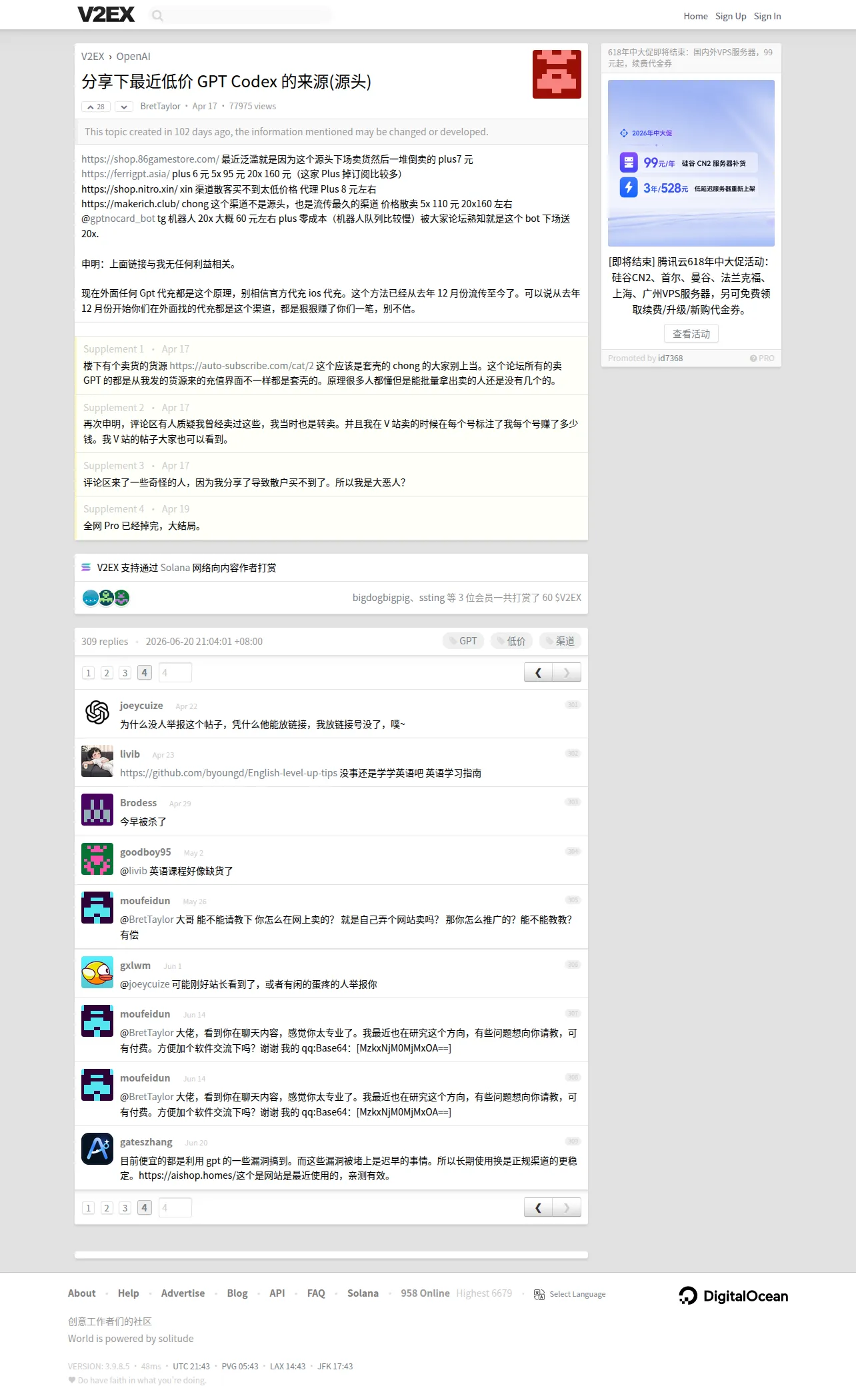Open joeycuize's username link
The image size is (856, 1400).
[141, 706]
